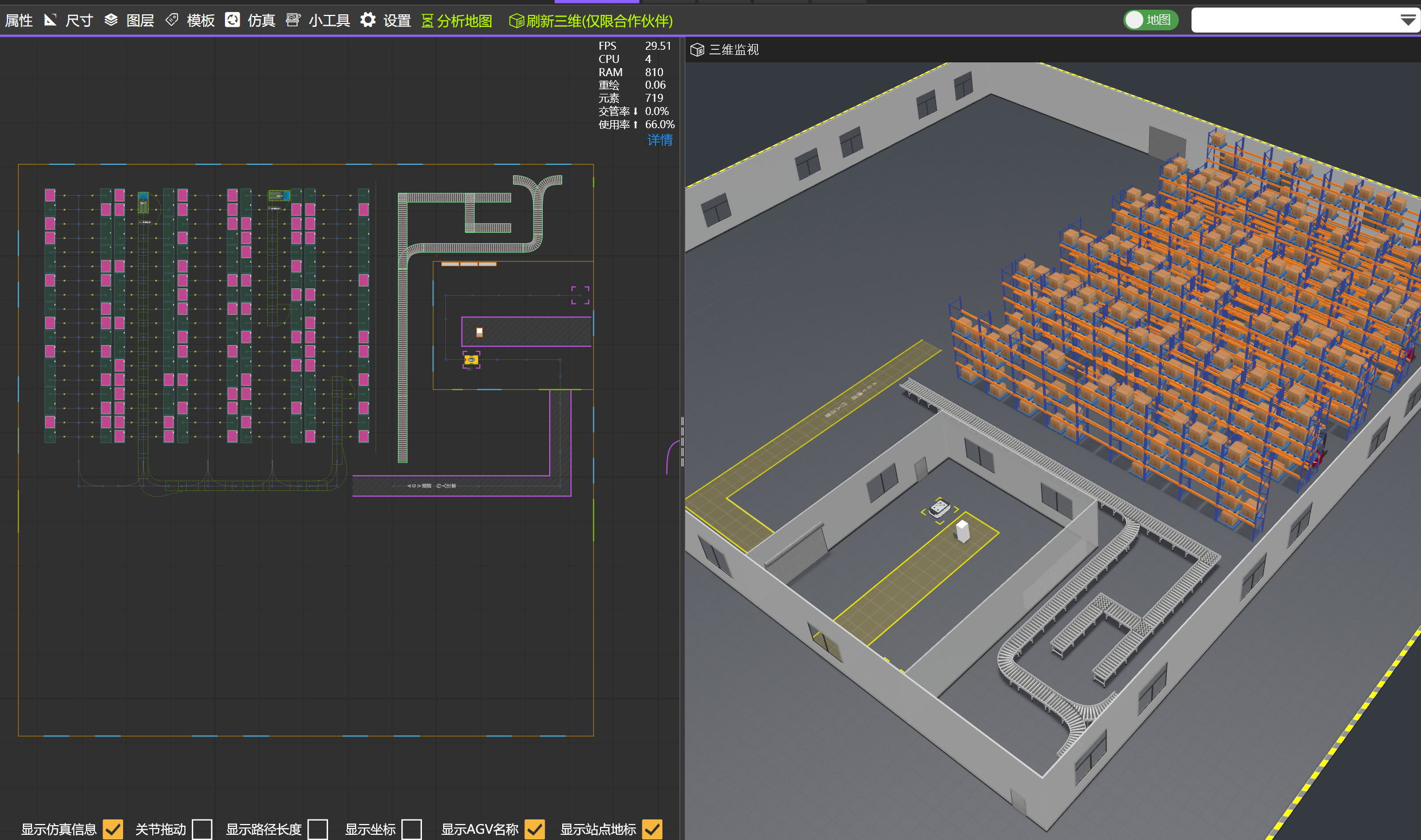
Task: Enable 显示路径长度 checkbox
Action: coord(318,829)
